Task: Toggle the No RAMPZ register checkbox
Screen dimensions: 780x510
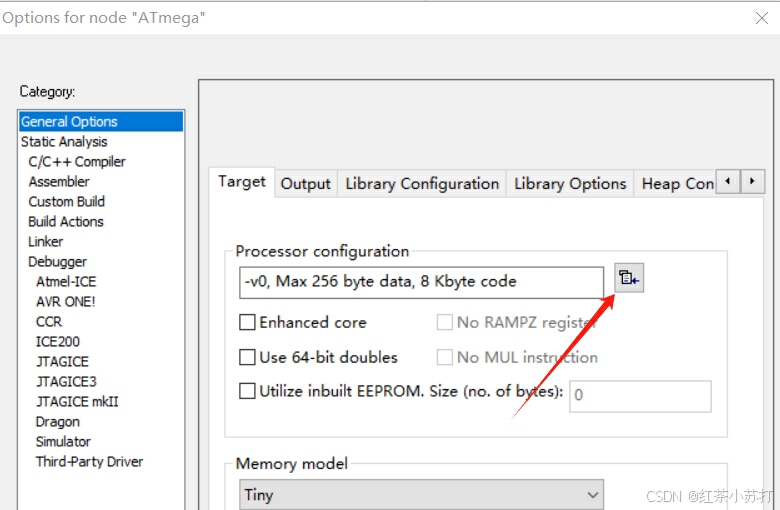Action: point(444,322)
